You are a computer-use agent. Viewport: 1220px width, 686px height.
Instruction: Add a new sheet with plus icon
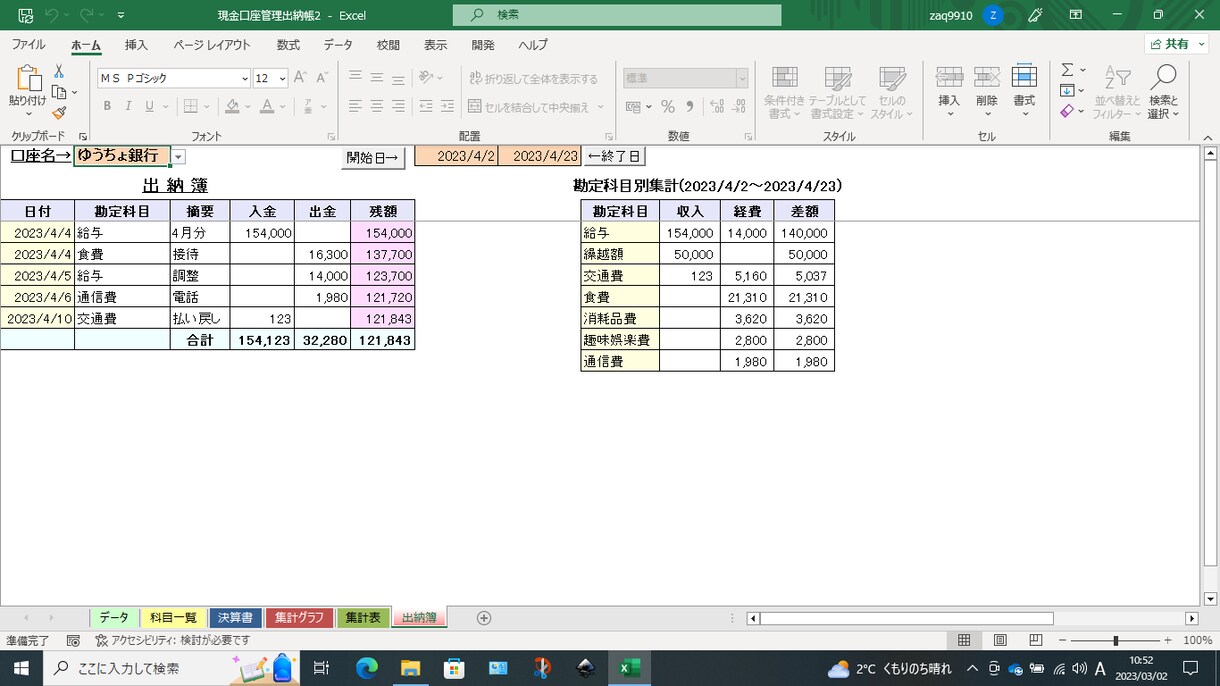tap(484, 618)
